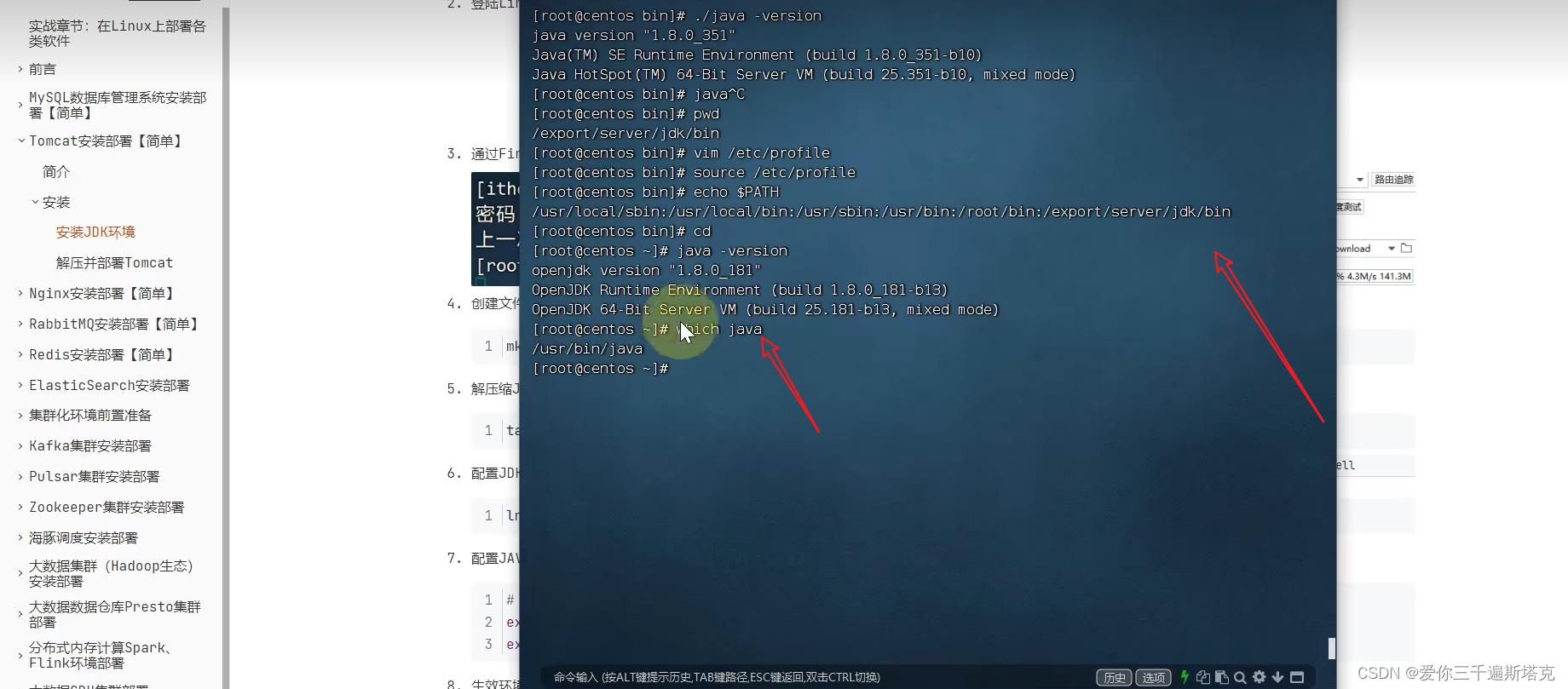This screenshot has height=689, width=1568.
Task: Open terminal settings via the gear icon
Action: click(1260, 677)
